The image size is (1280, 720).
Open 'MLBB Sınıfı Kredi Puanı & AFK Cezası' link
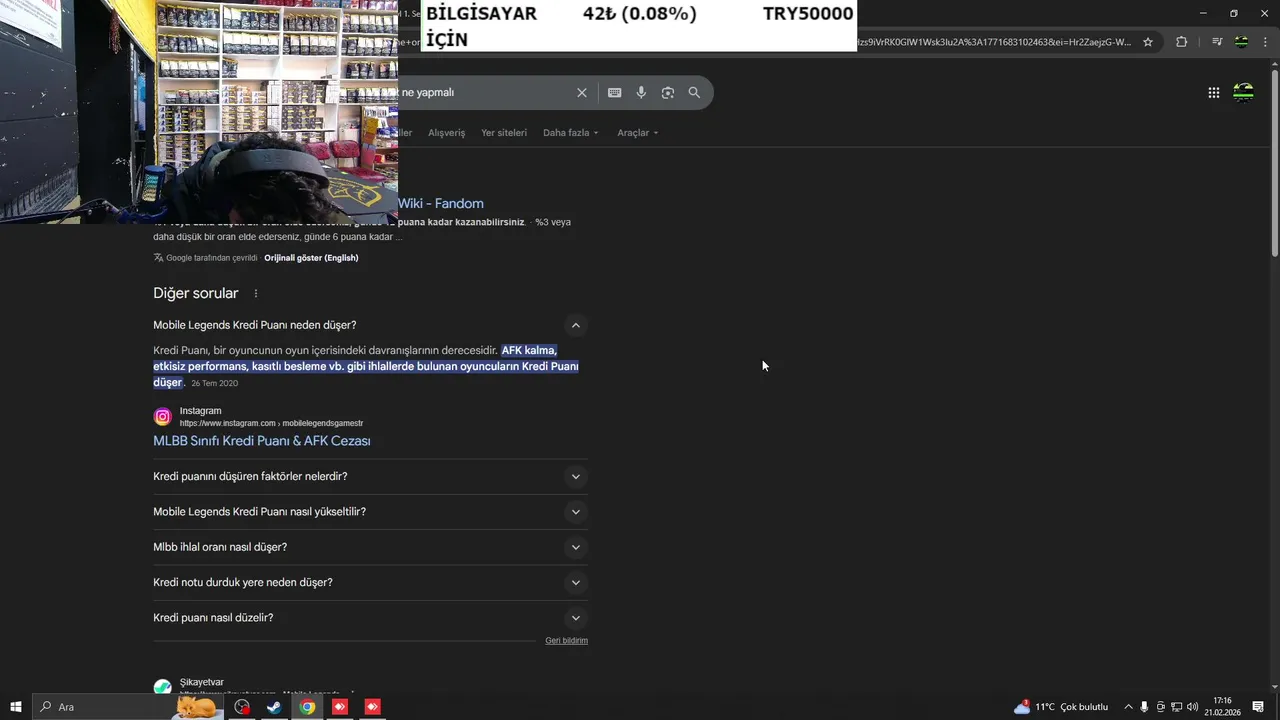tap(262, 441)
